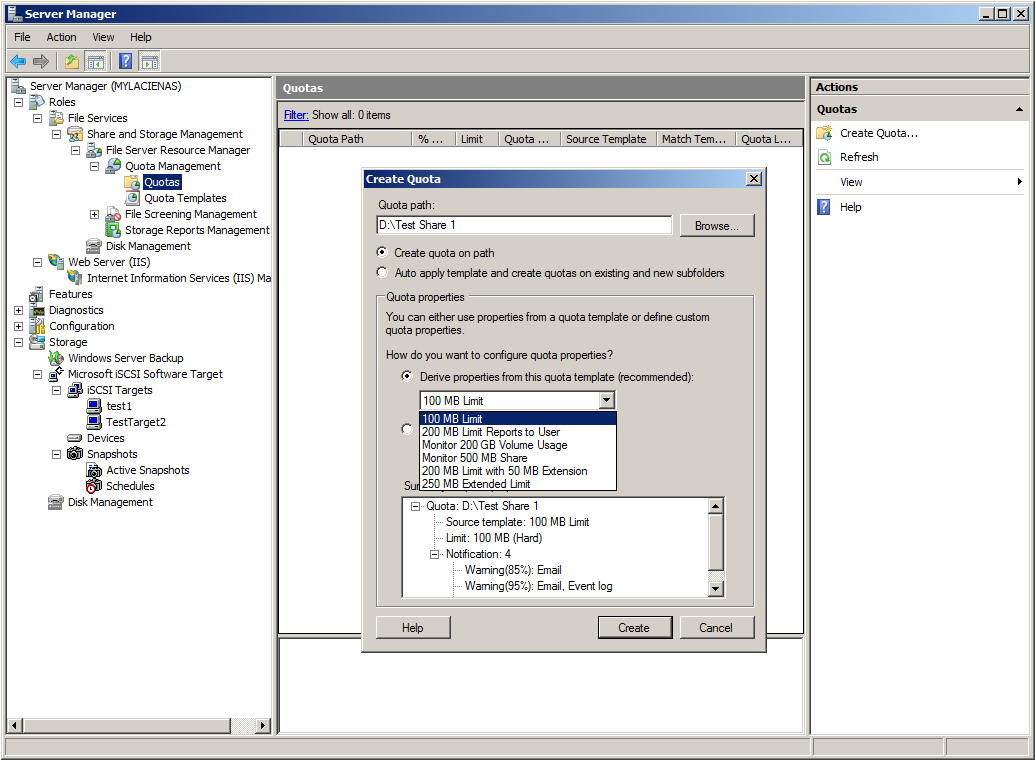
Task: Click the File Screening Management icon
Action: click(114, 214)
